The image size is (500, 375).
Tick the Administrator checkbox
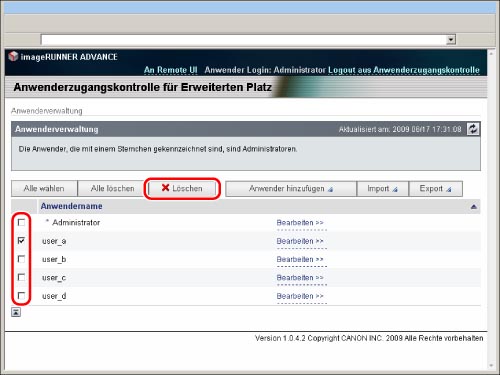pyautogui.click(x=21, y=222)
